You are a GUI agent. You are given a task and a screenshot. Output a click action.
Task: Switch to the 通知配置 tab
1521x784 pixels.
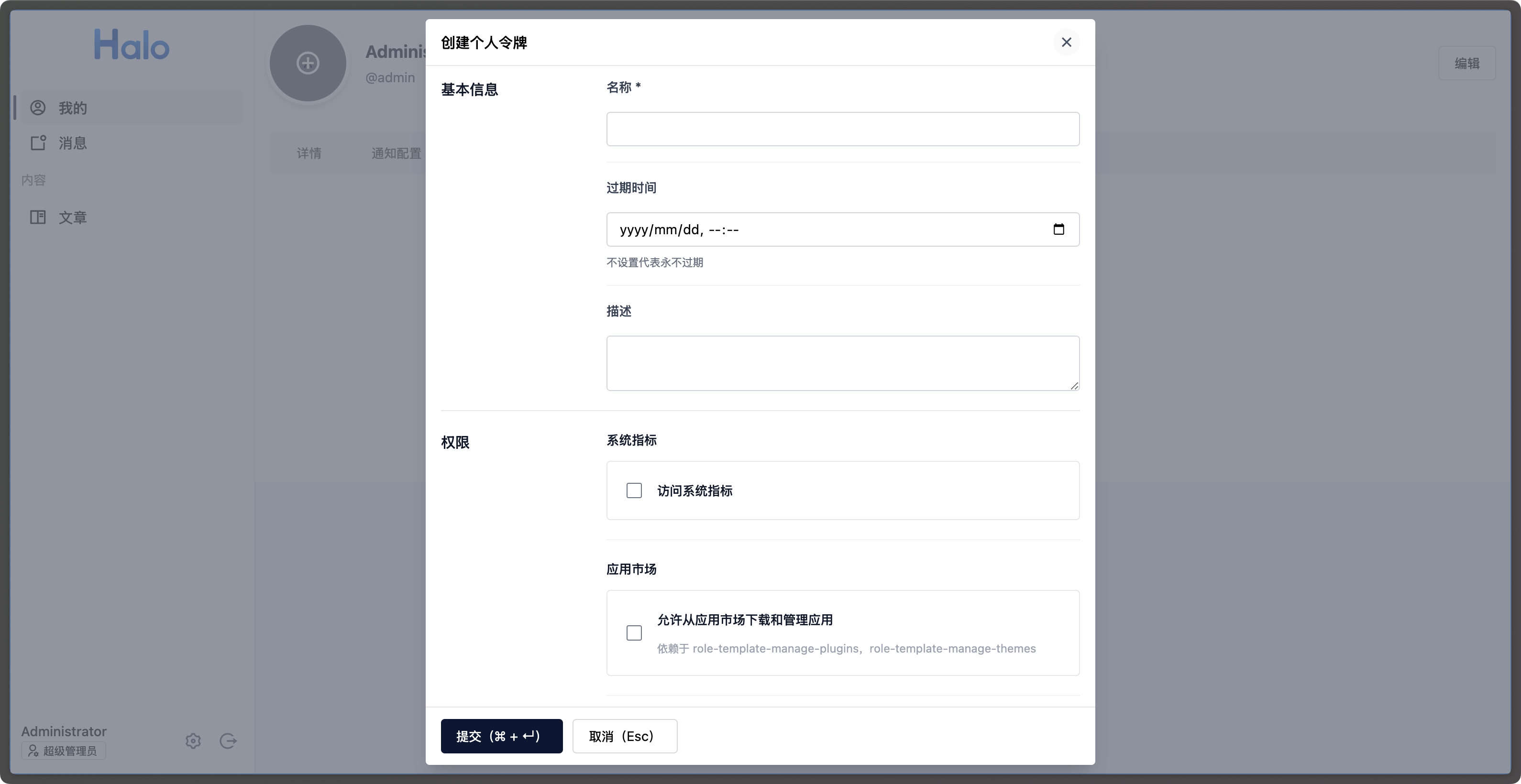click(396, 153)
